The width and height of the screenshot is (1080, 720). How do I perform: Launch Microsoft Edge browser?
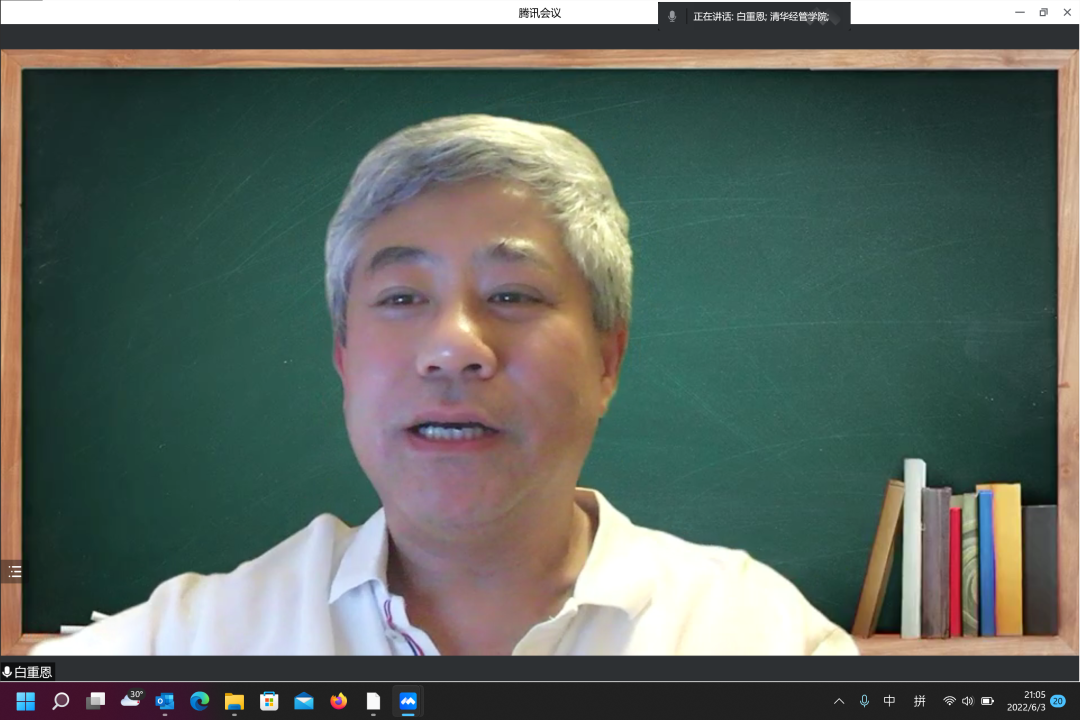(200, 701)
